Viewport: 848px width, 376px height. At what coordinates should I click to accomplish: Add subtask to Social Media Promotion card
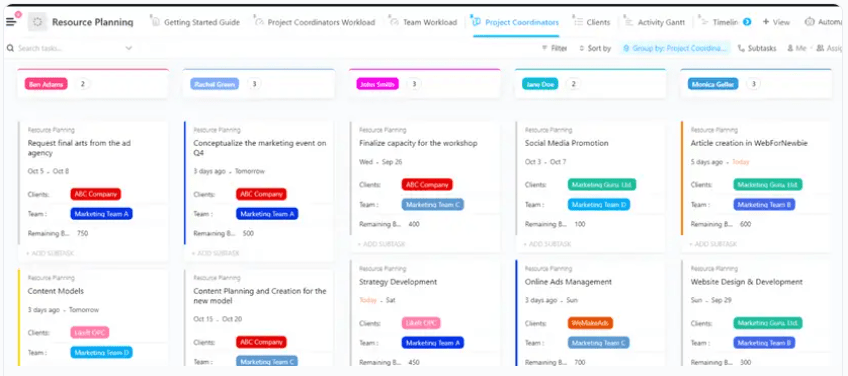[547, 244]
